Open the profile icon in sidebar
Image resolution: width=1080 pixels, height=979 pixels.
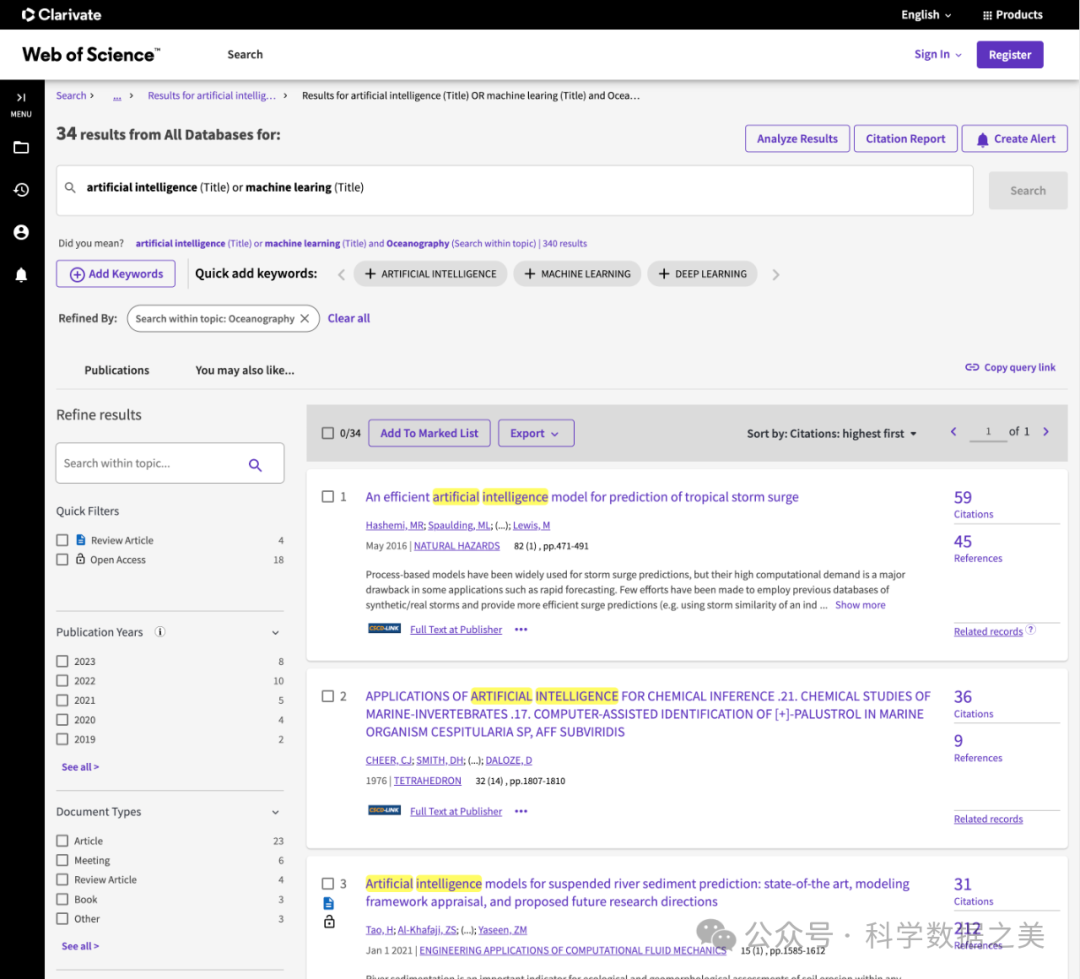[x=21, y=232]
